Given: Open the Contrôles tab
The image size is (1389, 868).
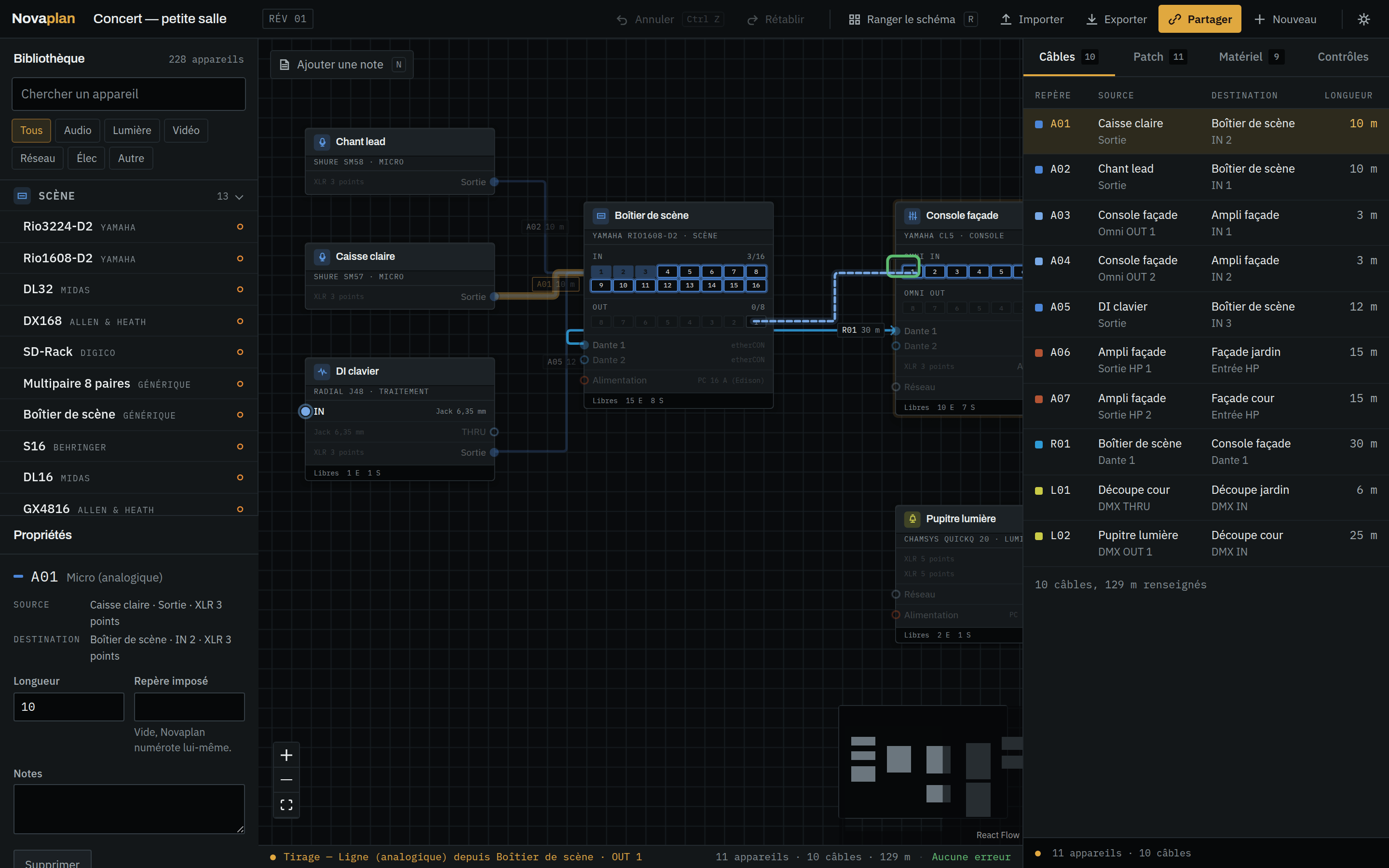Looking at the screenshot, I should (1343, 57).
